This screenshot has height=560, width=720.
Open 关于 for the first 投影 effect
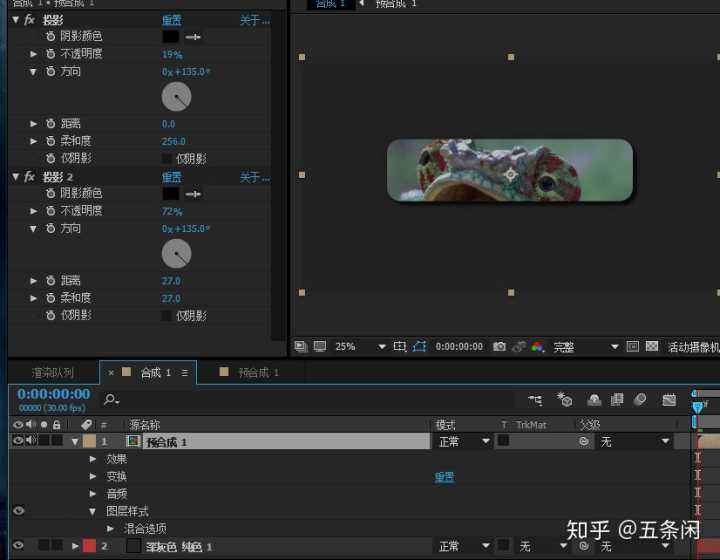(255, 20)
